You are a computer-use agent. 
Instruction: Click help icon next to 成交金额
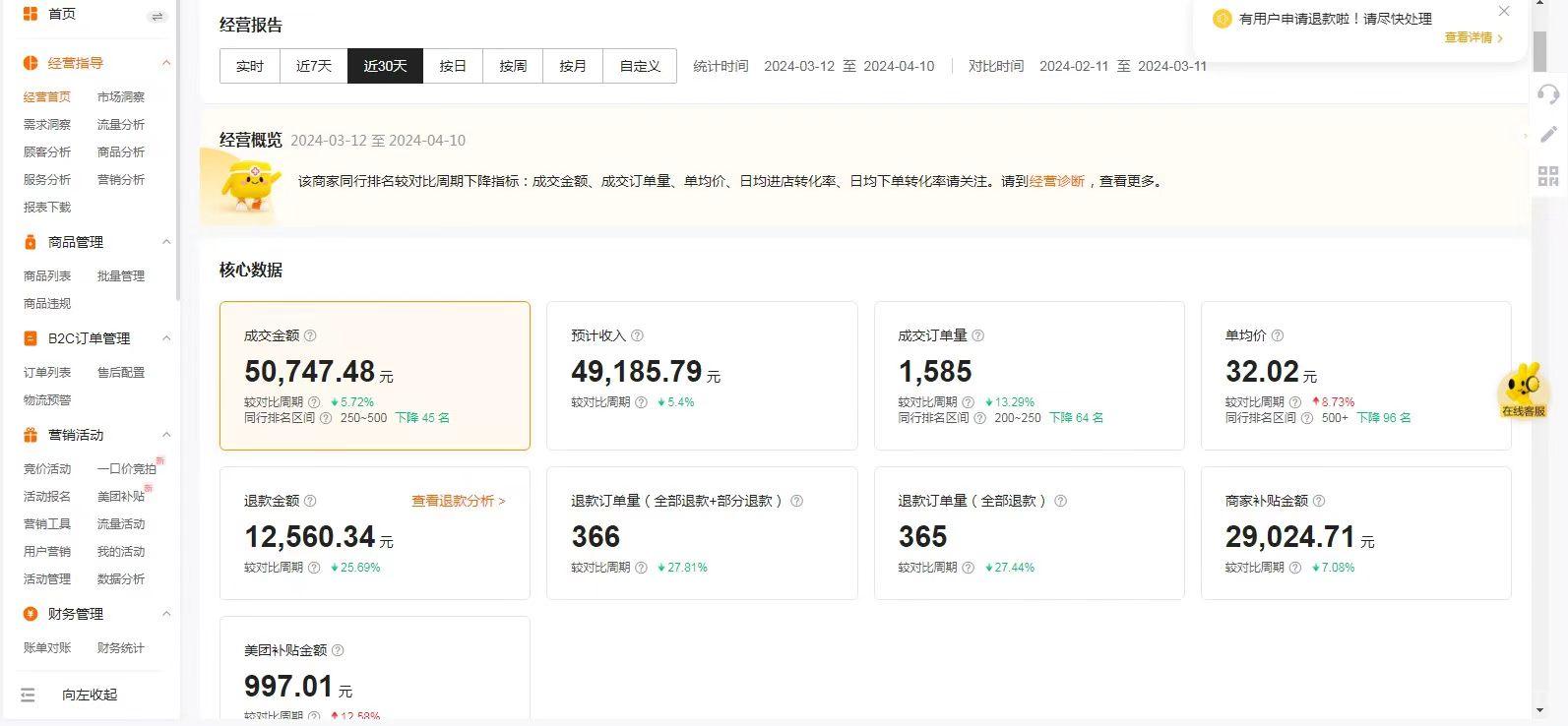(310, 335)
